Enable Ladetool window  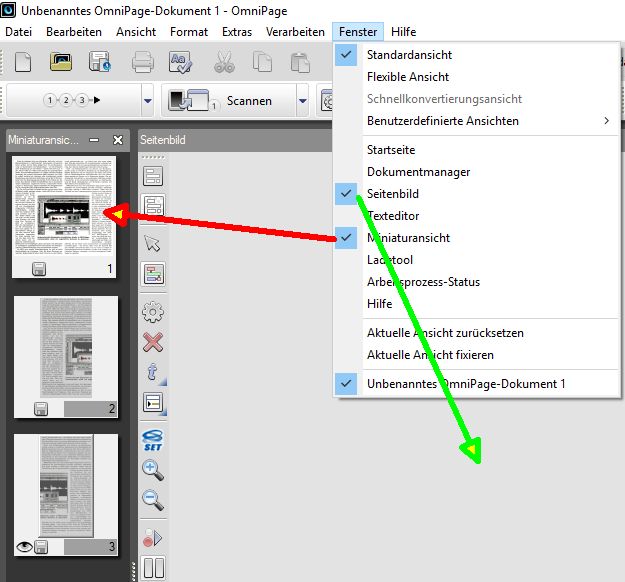(477, 260)
